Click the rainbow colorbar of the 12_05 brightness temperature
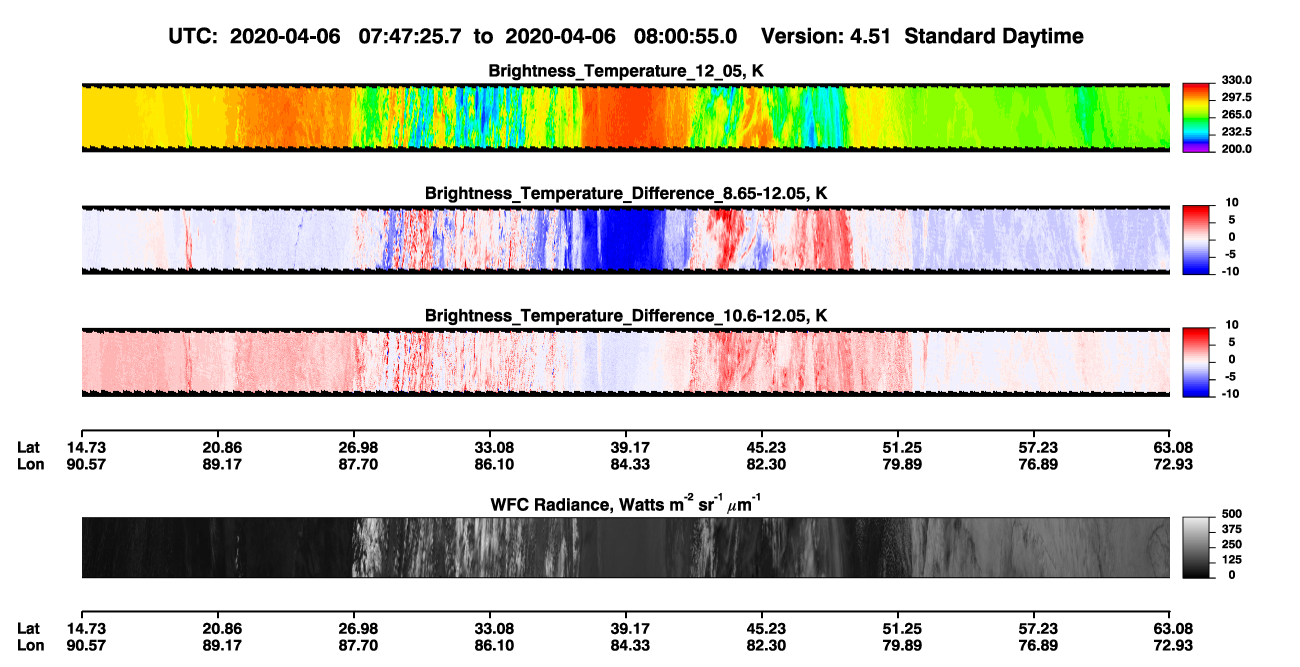 click(1197, 117)
